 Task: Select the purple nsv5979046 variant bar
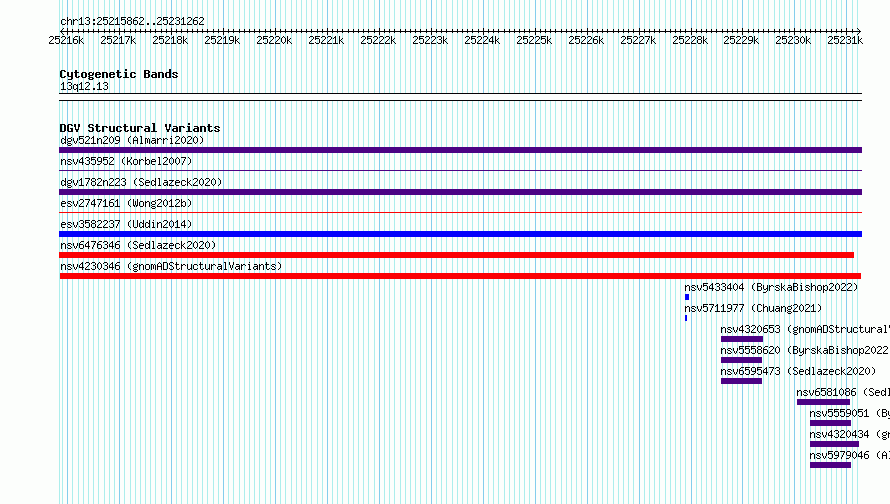830,465
